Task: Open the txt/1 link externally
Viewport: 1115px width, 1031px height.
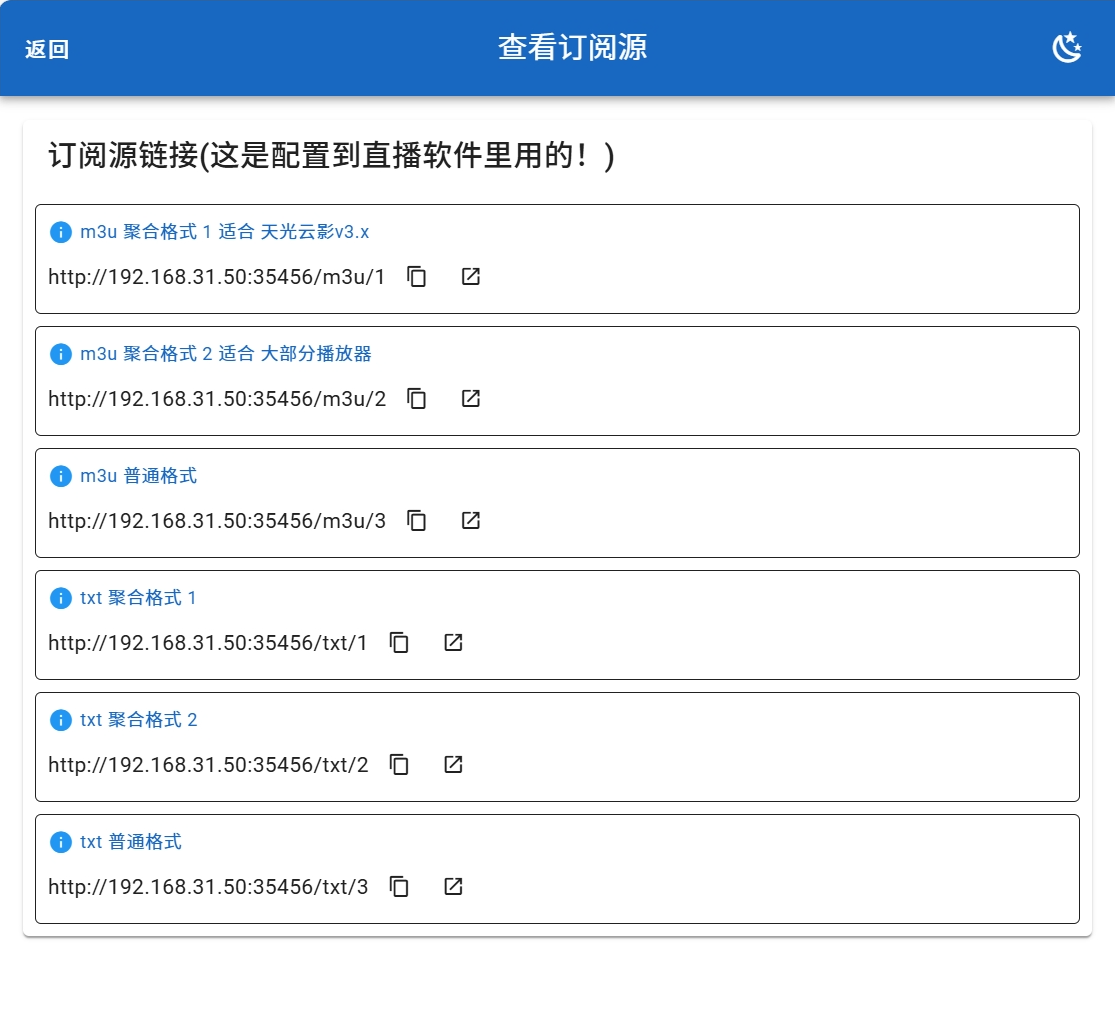Action: pos(454,643)
